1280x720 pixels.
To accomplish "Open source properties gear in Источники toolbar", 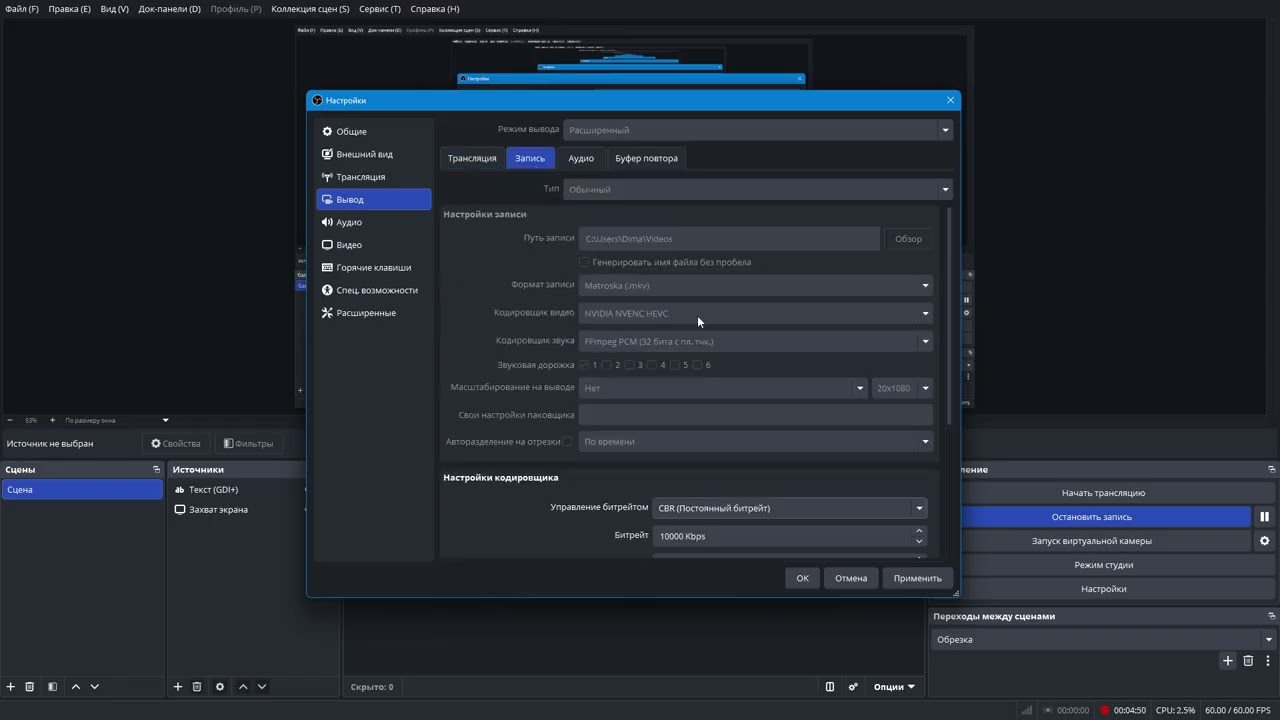I will coord(220,687).
